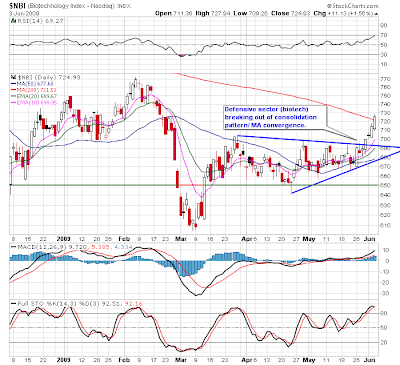Select the RSI(14) 69.27 indicator label
Viewport: 400px width, 365px height.
coord(40,21)
